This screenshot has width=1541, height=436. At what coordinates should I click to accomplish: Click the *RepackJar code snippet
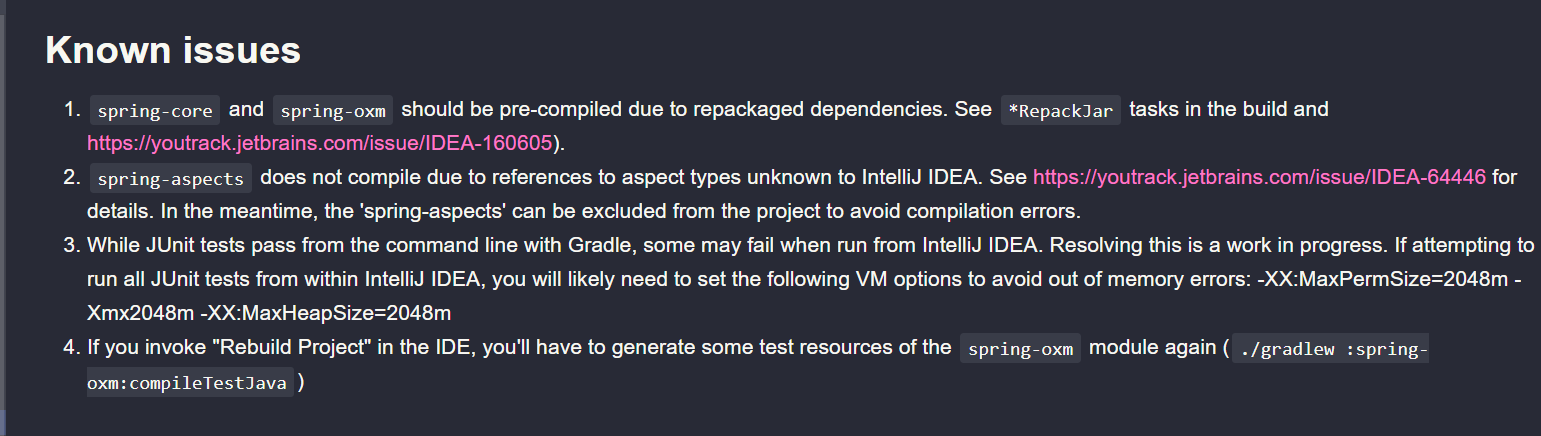point(1061,110)
